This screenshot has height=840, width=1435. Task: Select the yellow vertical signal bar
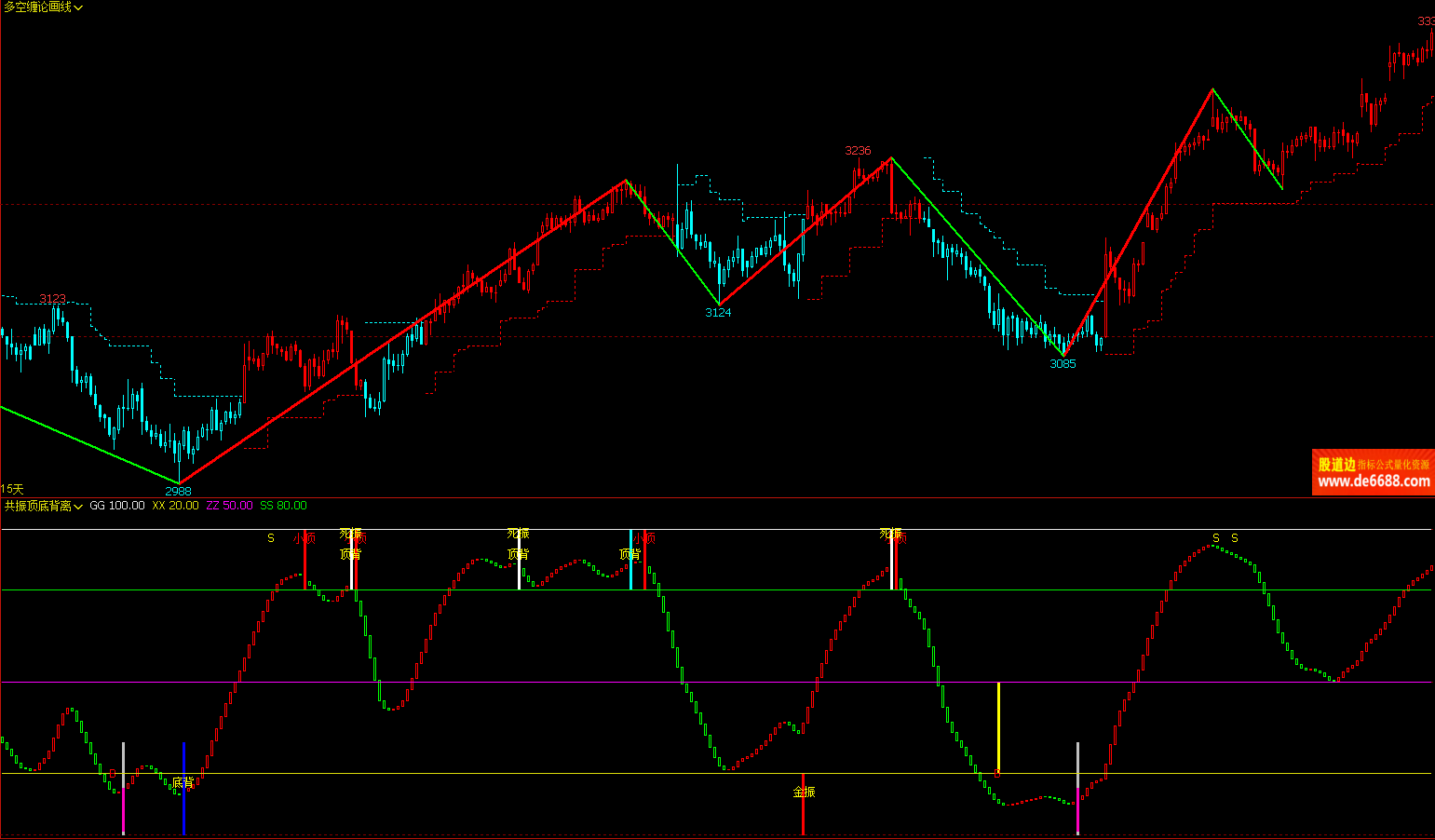click(998, 726)
